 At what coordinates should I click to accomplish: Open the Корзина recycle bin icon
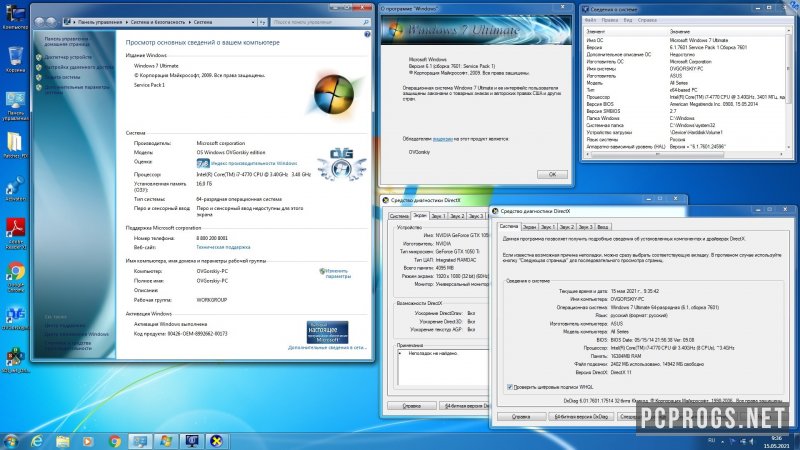tap(15, 59)
